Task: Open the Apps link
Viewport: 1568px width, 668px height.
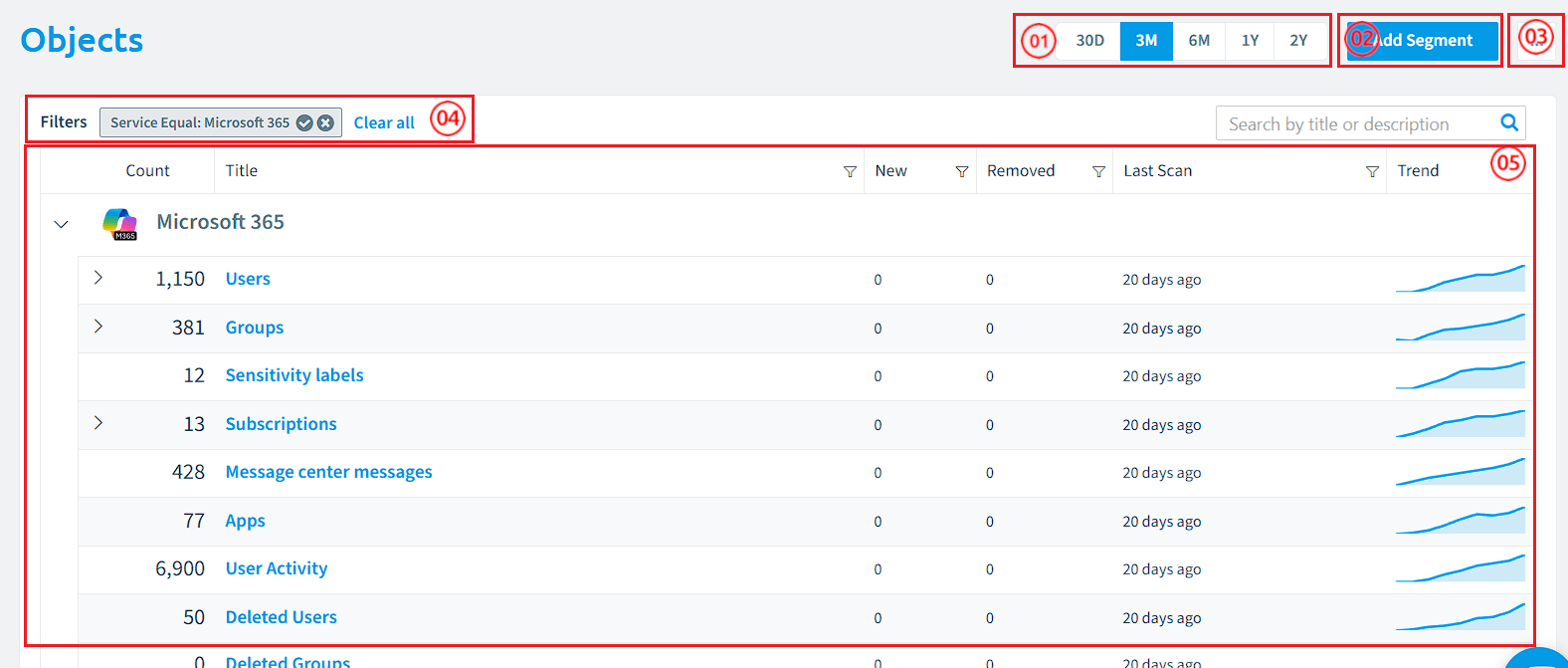Action: [x=246, y=521]
